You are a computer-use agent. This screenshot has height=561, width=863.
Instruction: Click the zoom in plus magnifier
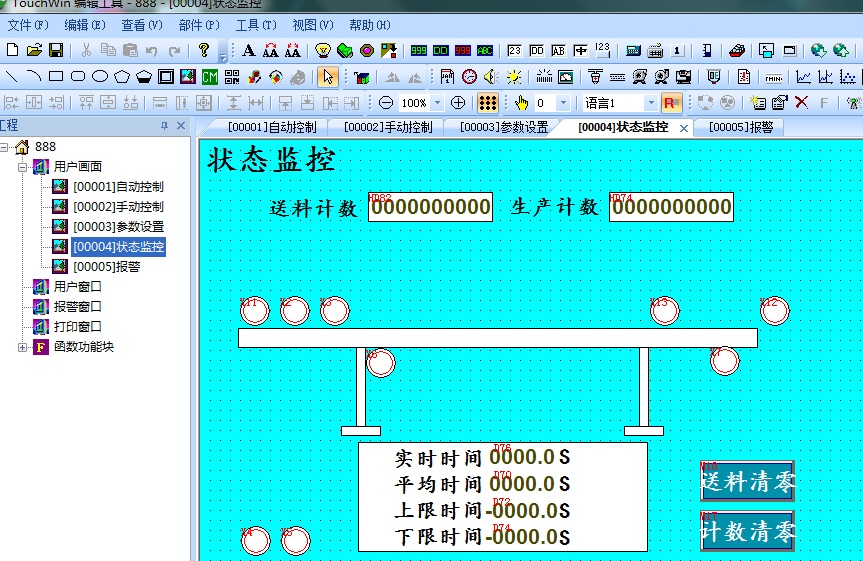coord(458,102)
